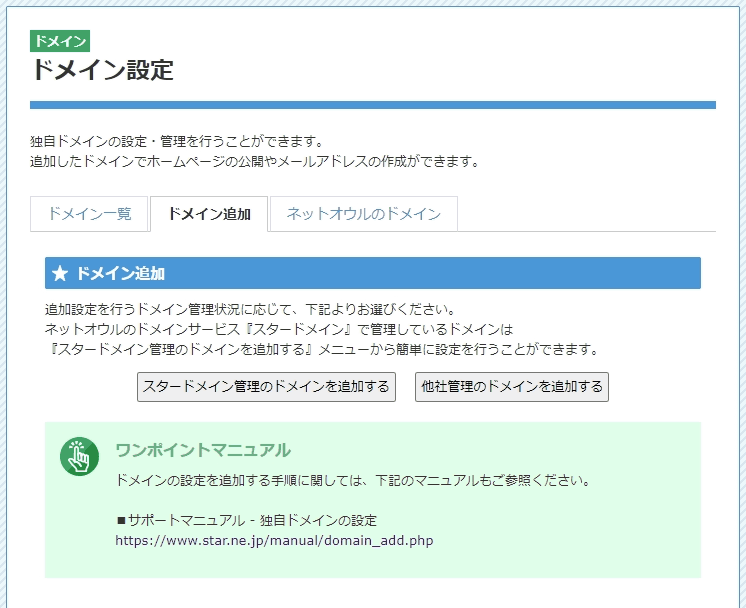Click the line starting 追加設定を行うドメイン管理状況
Image resolution: width=746 pixels, height=608 pixels.
pos(251,309)
